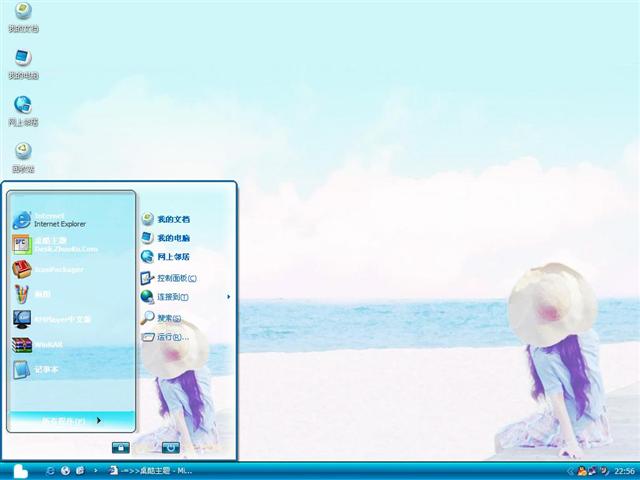Open 画图 paint program in start menu
The image size is (640, 480).
[32, 294]
